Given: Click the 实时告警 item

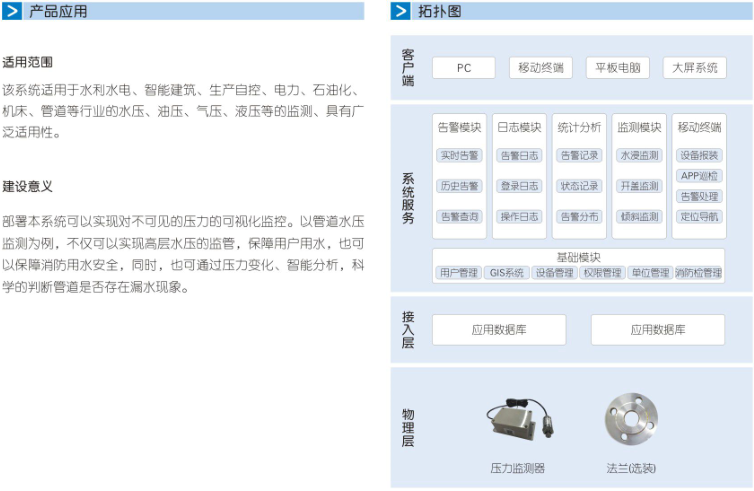Looking at the screenshot, I should [459, 155].
